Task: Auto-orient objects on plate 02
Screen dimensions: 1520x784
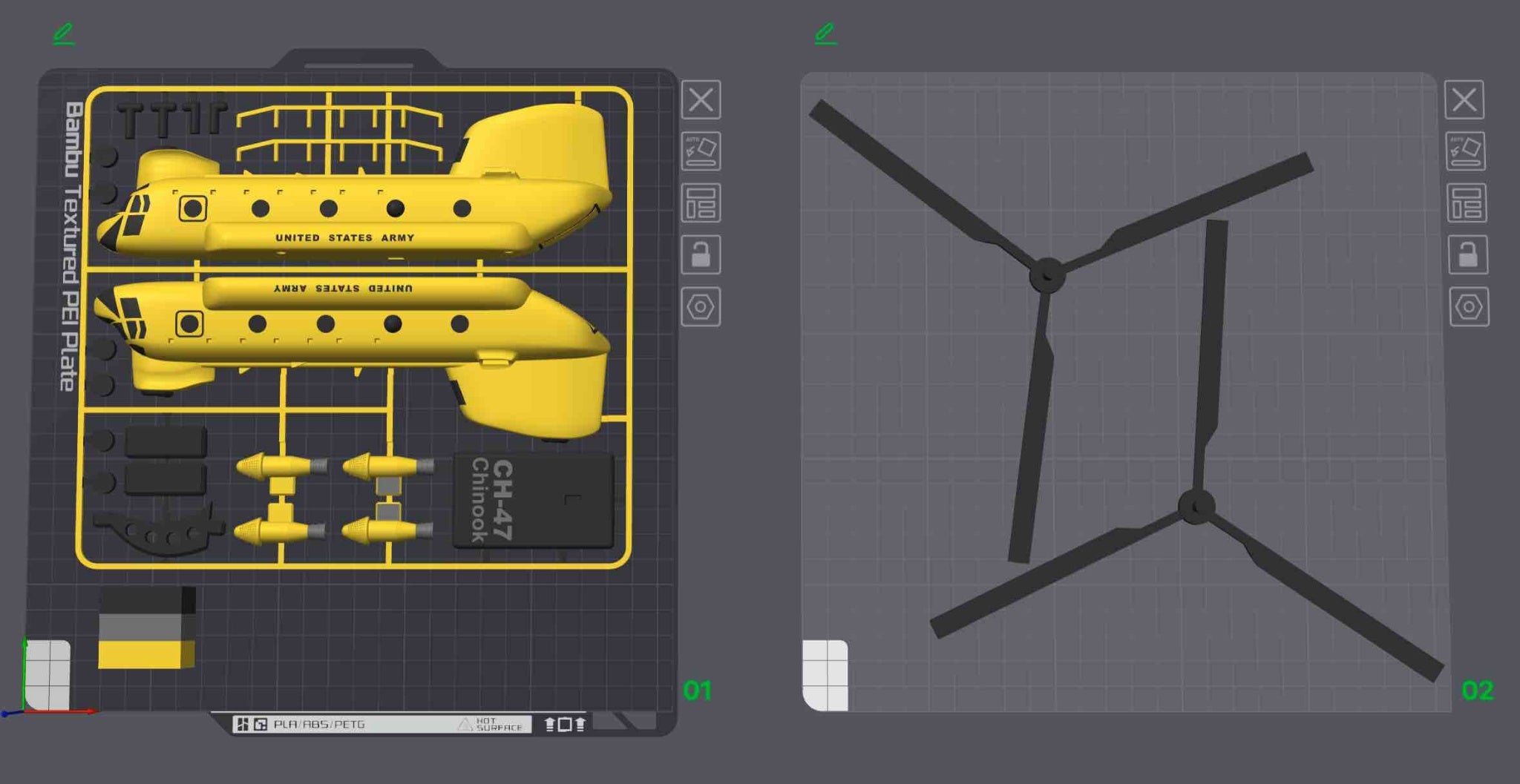Action: tap(1465, 151)
